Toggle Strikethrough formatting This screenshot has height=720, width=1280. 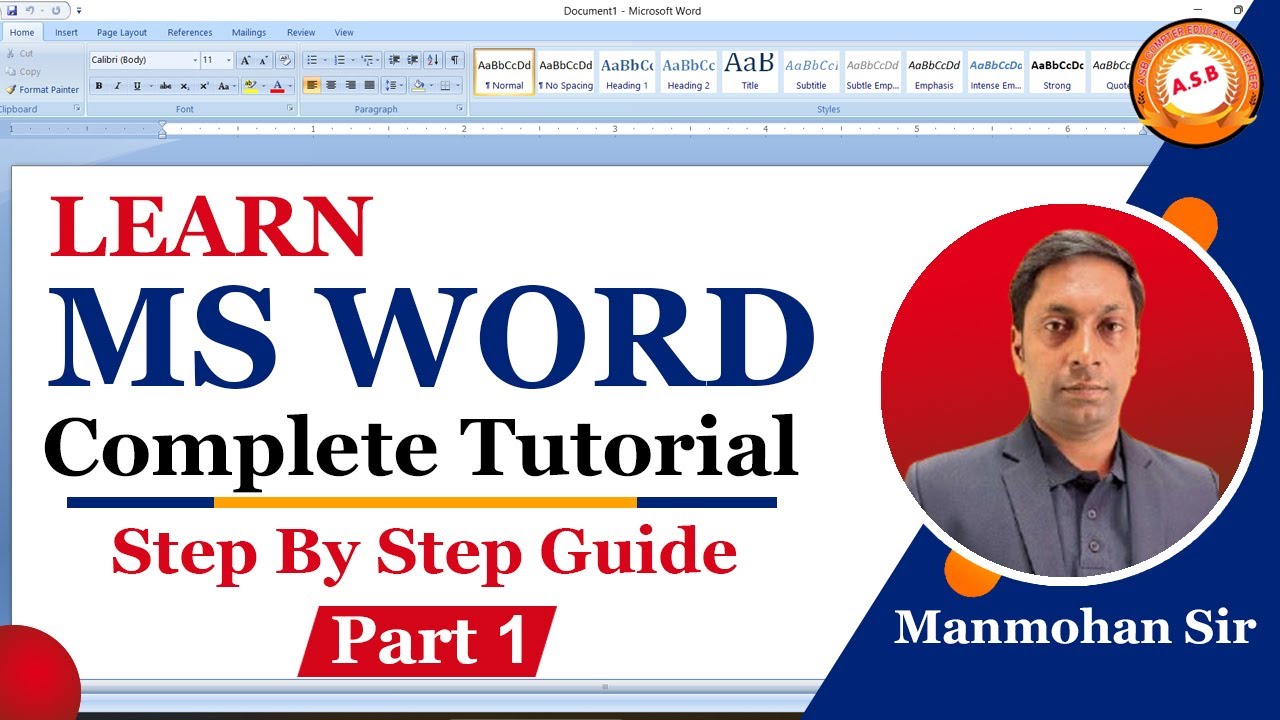click(165, 86)
